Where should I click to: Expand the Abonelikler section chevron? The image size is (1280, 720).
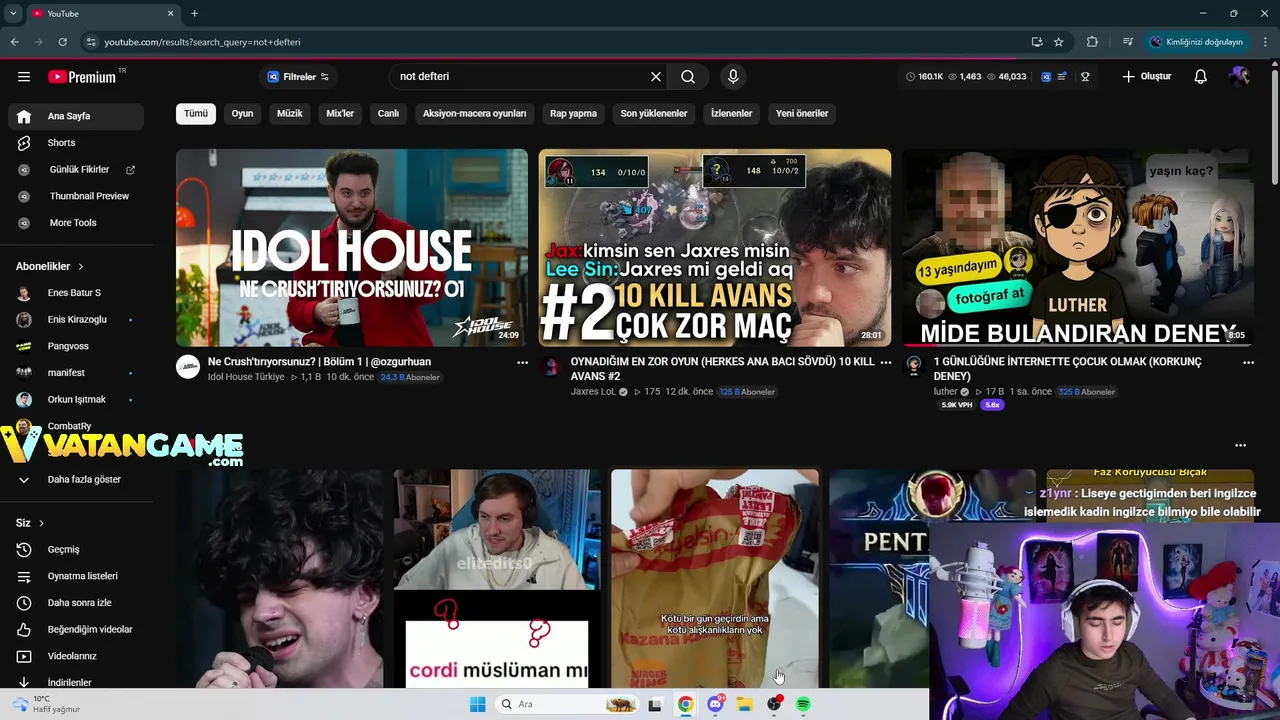click(x=81, y=267)
